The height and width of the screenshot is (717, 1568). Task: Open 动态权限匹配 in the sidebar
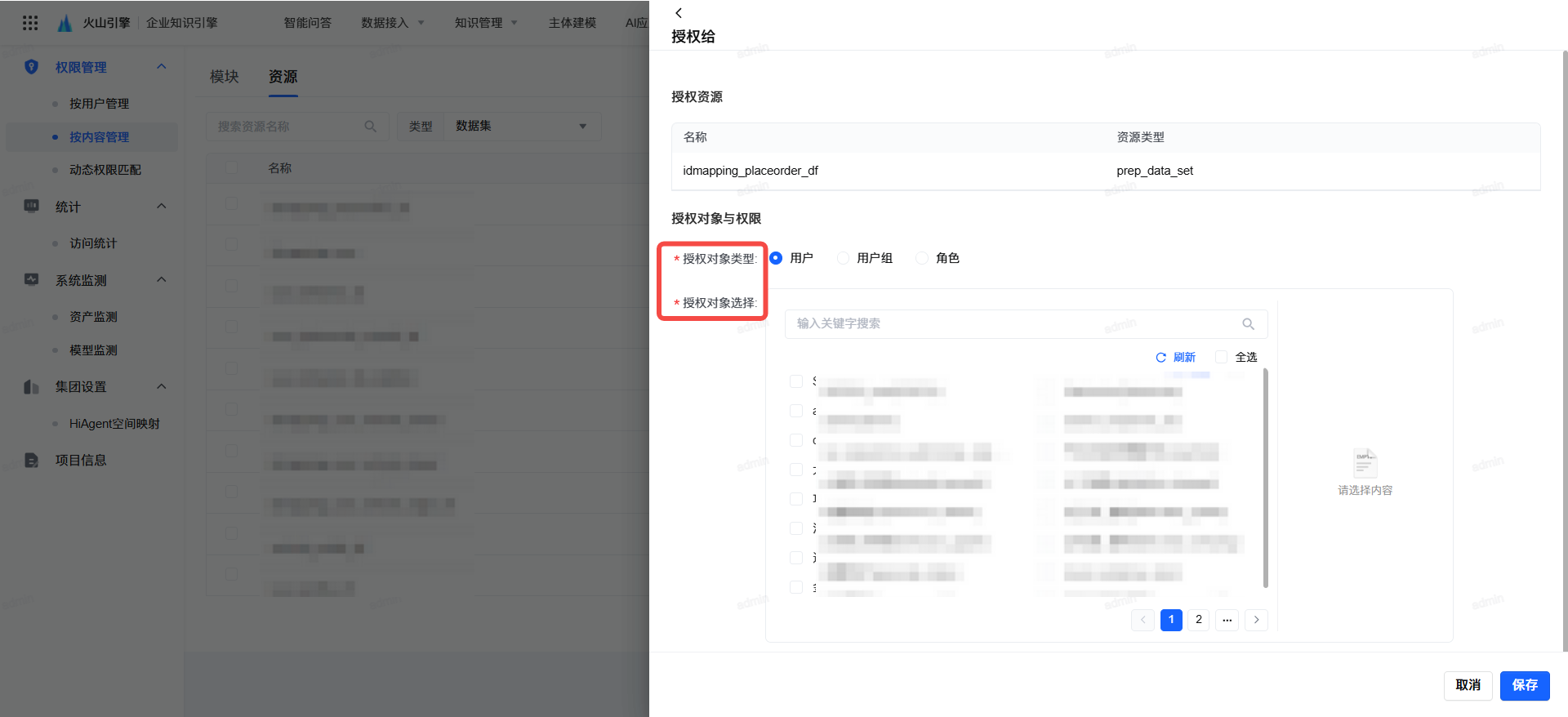(x=105, y=170)
